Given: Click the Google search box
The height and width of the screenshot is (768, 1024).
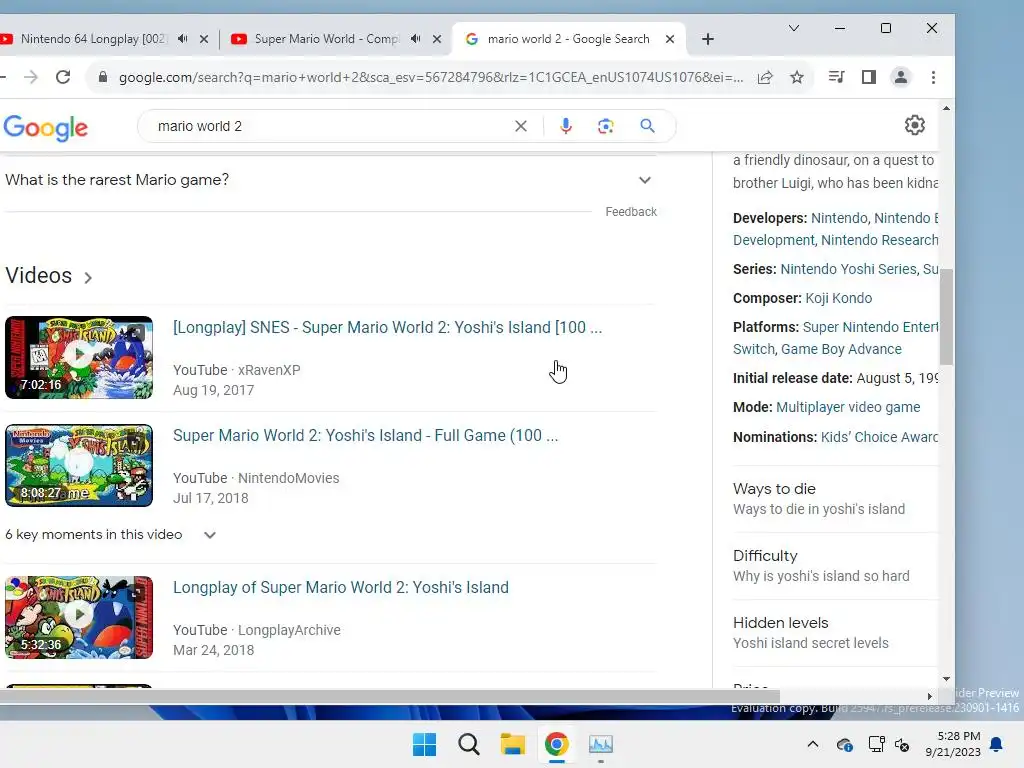Looking at the screenshot, I should [x=327, y=126].
